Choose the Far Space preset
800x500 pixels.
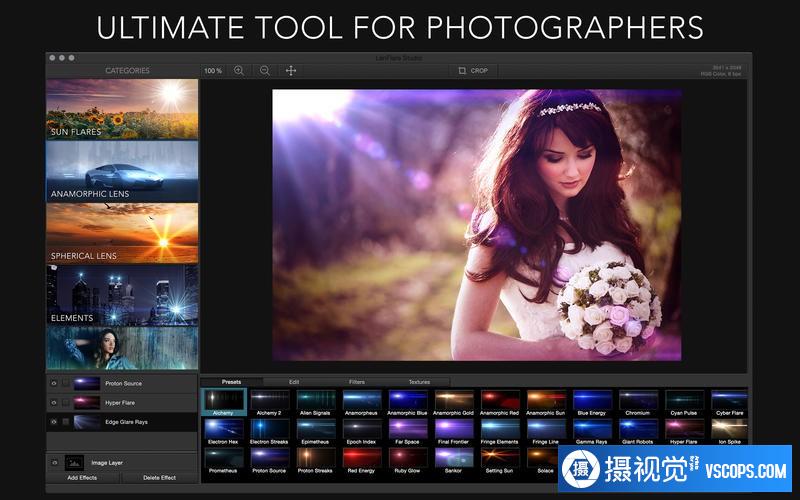point(407,432)
